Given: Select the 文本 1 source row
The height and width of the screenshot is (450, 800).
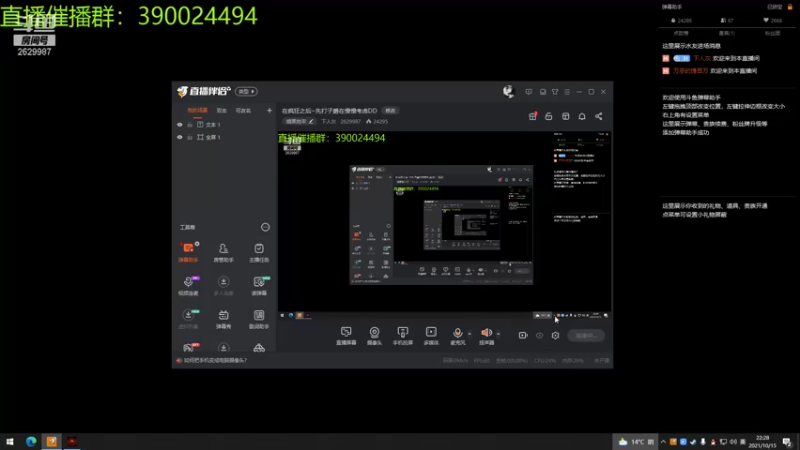Looking at the screenshot, I should pyautogui.click(x=224, y=124).
